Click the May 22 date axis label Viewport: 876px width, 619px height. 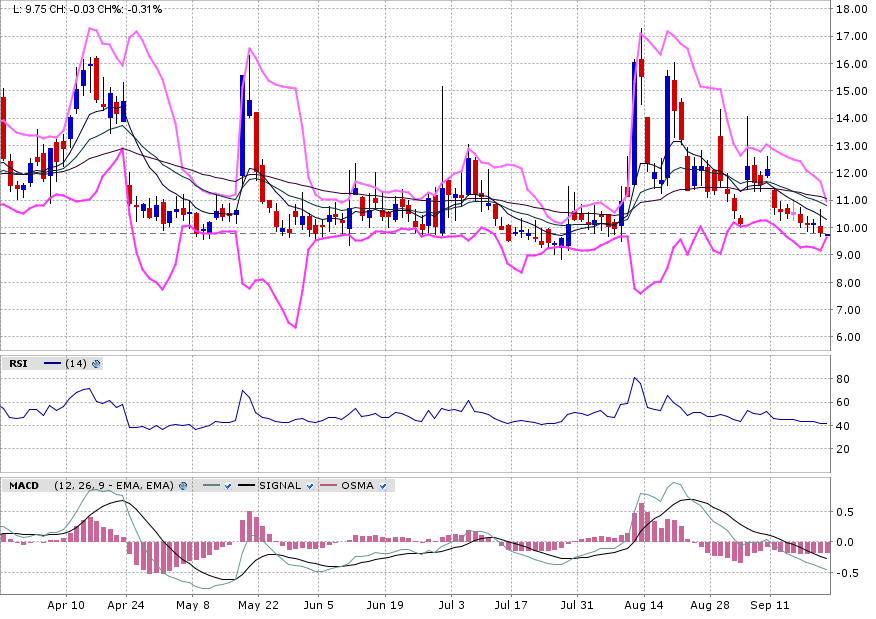pos(258,606)
